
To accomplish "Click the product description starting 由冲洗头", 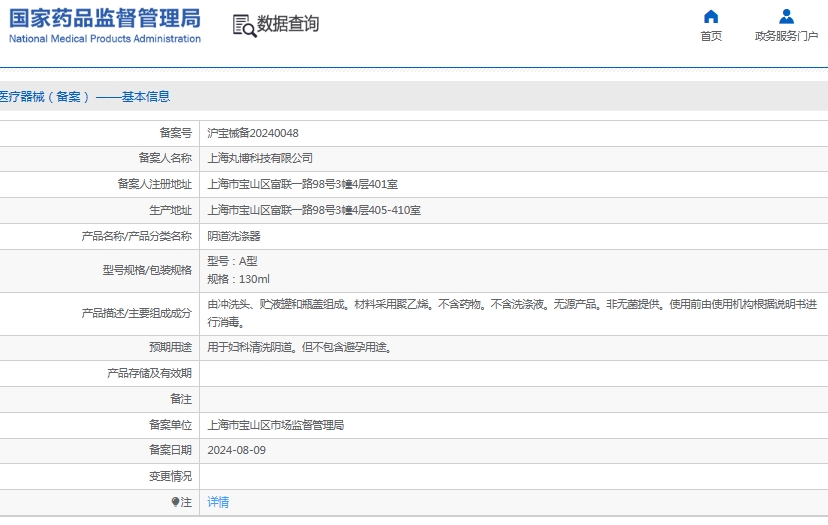I will 512,313.
